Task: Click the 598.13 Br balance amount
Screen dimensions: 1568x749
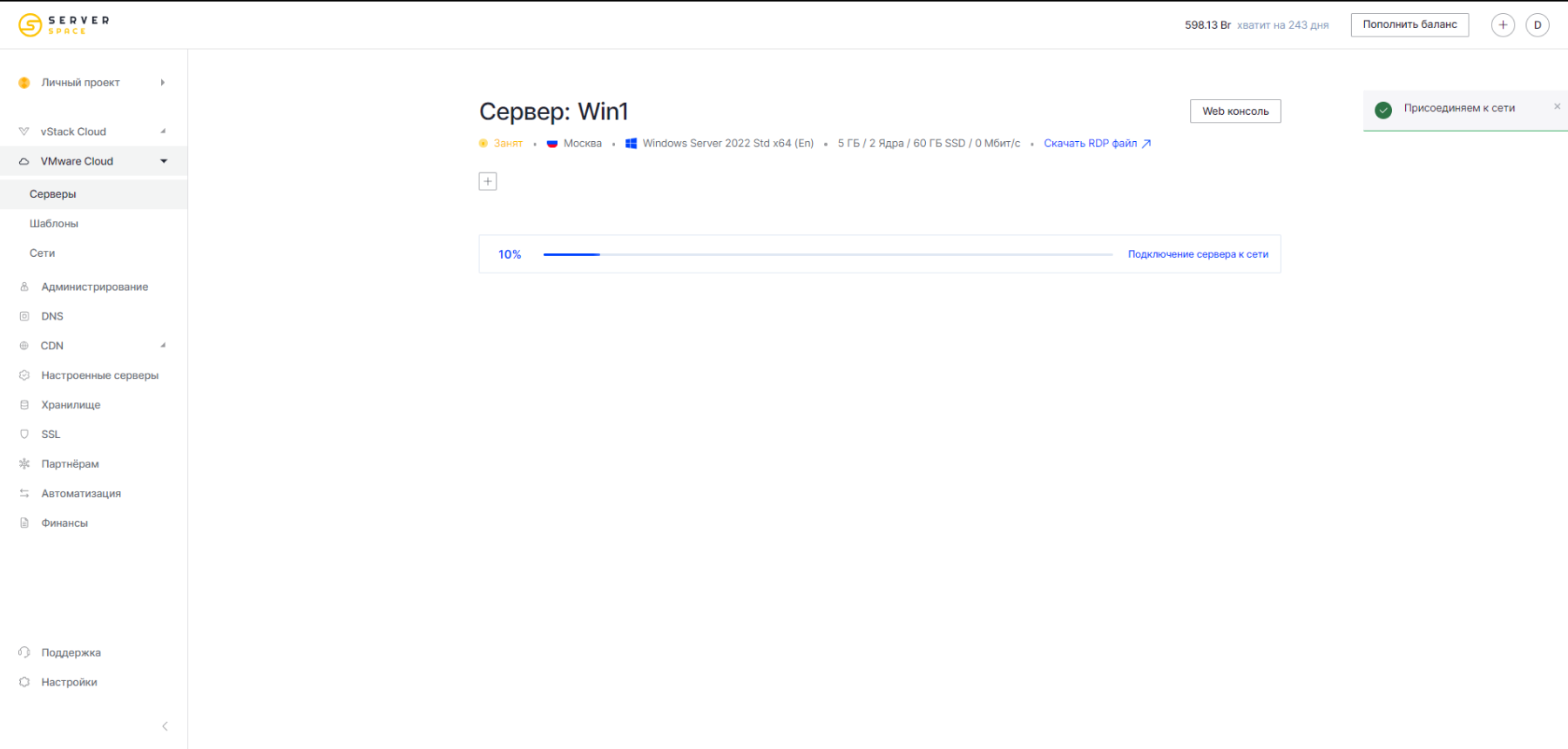Action: 1207,25
